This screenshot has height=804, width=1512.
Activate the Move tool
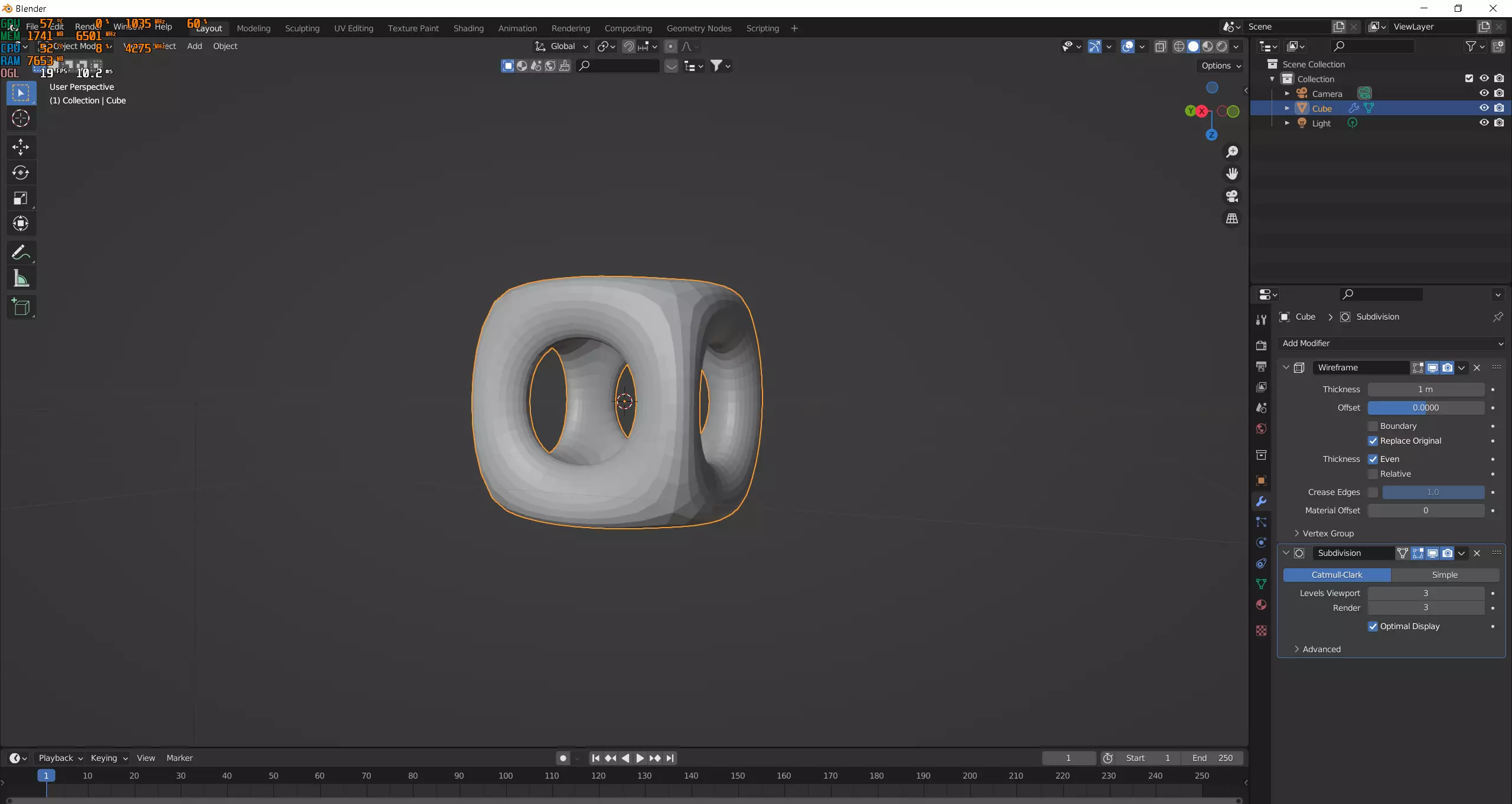tap(21, 147)
